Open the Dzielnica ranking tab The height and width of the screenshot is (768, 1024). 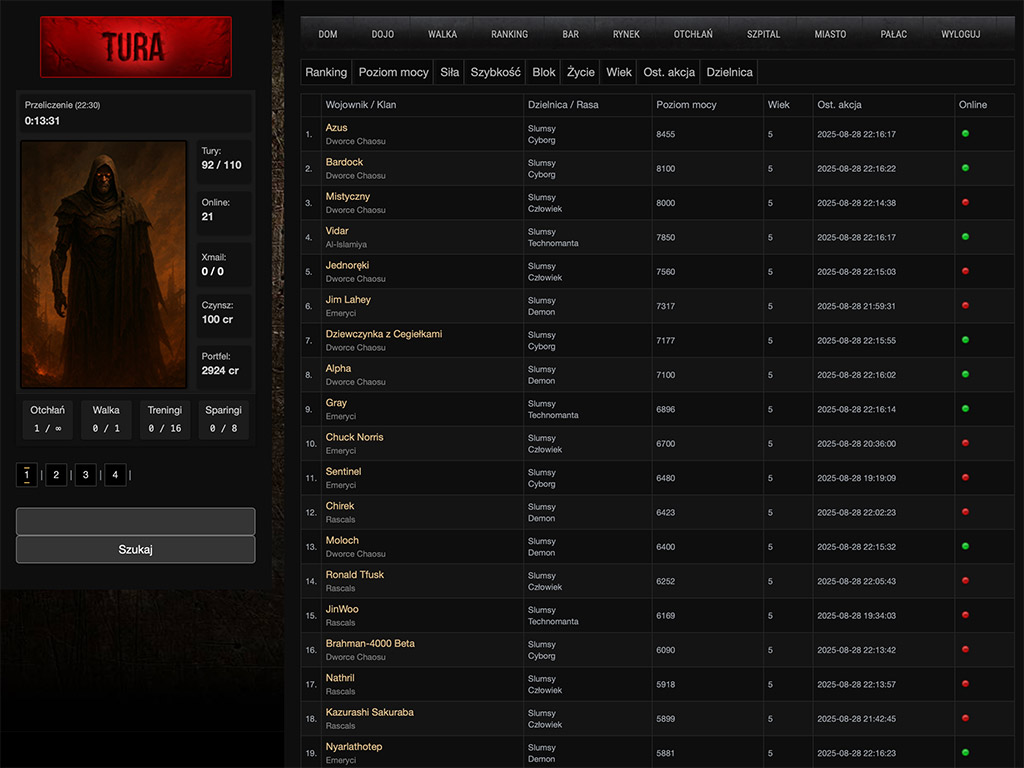(729, 72)
